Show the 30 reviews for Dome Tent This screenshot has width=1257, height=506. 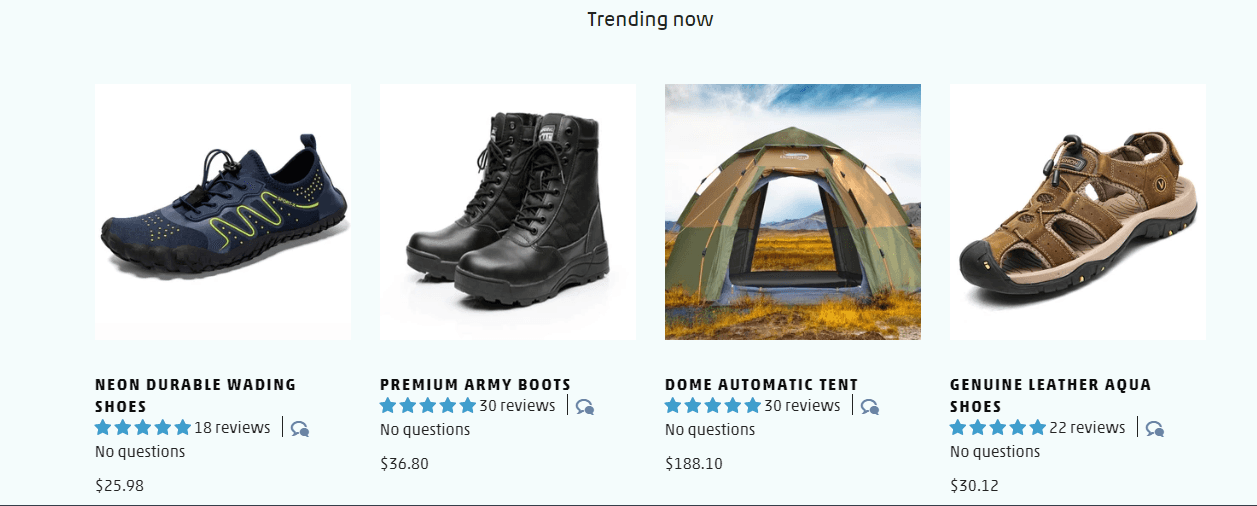click(802, 406)
